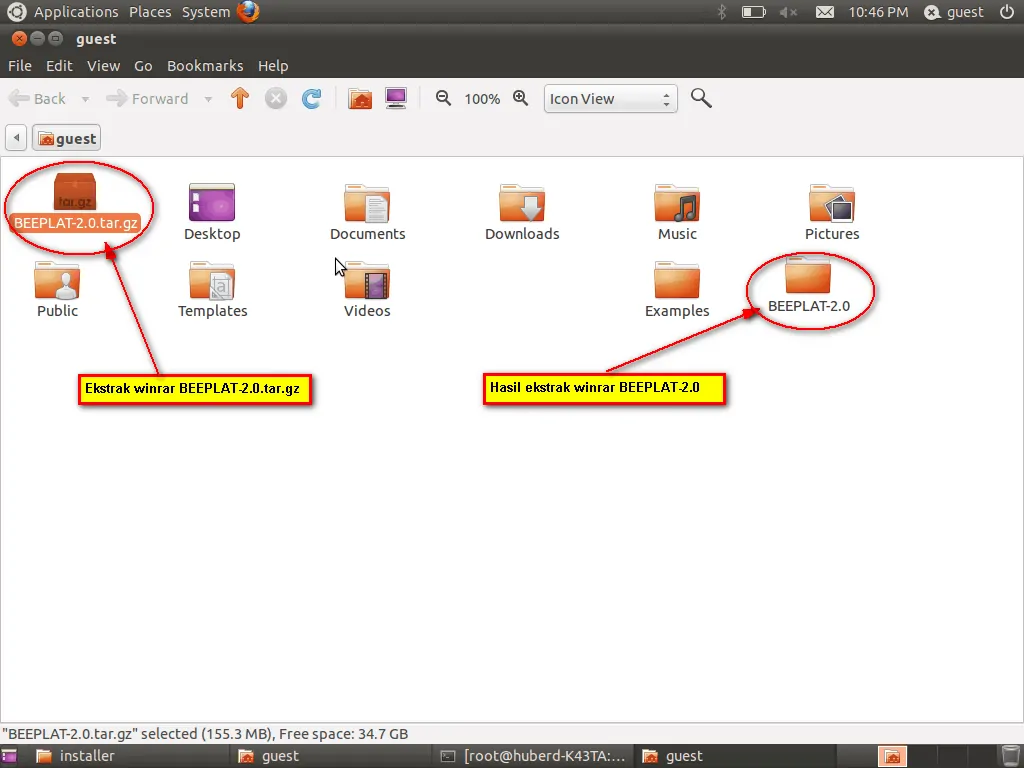Open Trash applet in bottom panel
The height and width of the screenshot is (768, 1024).
point(1010,756)
